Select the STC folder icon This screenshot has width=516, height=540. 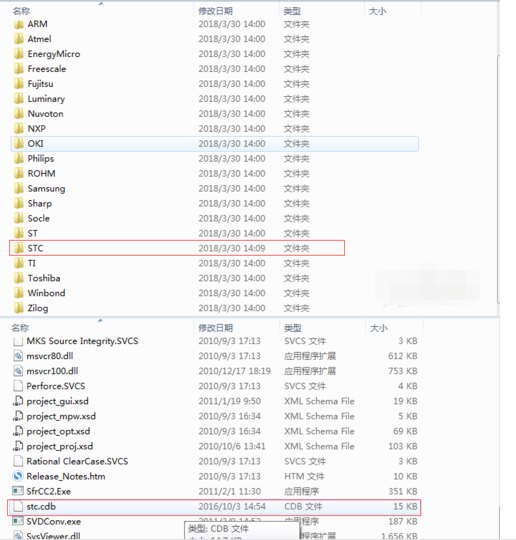(19, 248)
